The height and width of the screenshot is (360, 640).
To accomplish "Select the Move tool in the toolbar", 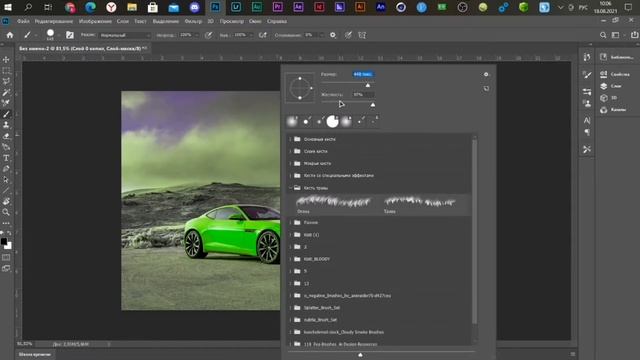I will 6,60.
